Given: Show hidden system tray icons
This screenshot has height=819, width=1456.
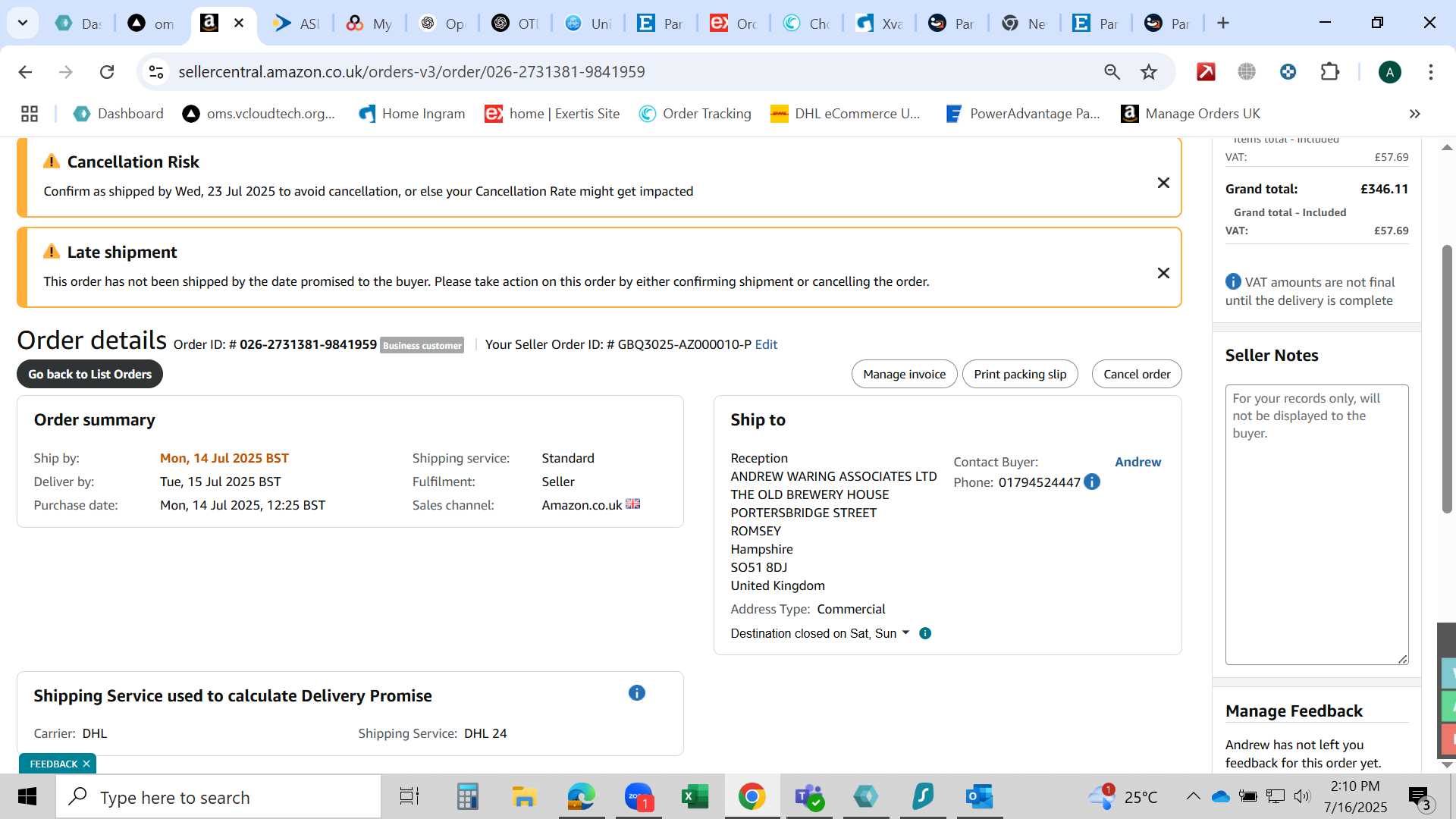Looking at the screenshot, I should (1193, 796).
